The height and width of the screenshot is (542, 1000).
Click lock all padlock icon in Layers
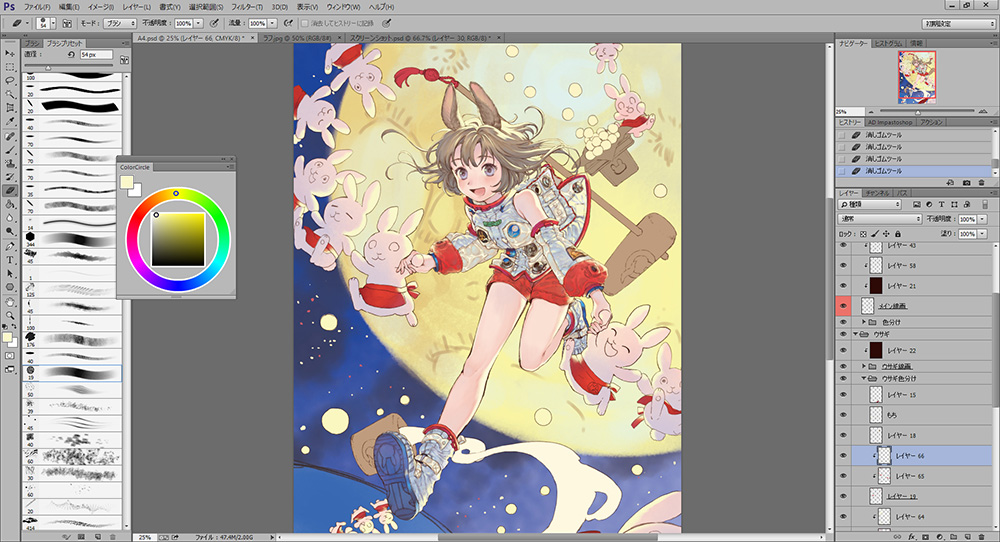(x=898, y=234)
